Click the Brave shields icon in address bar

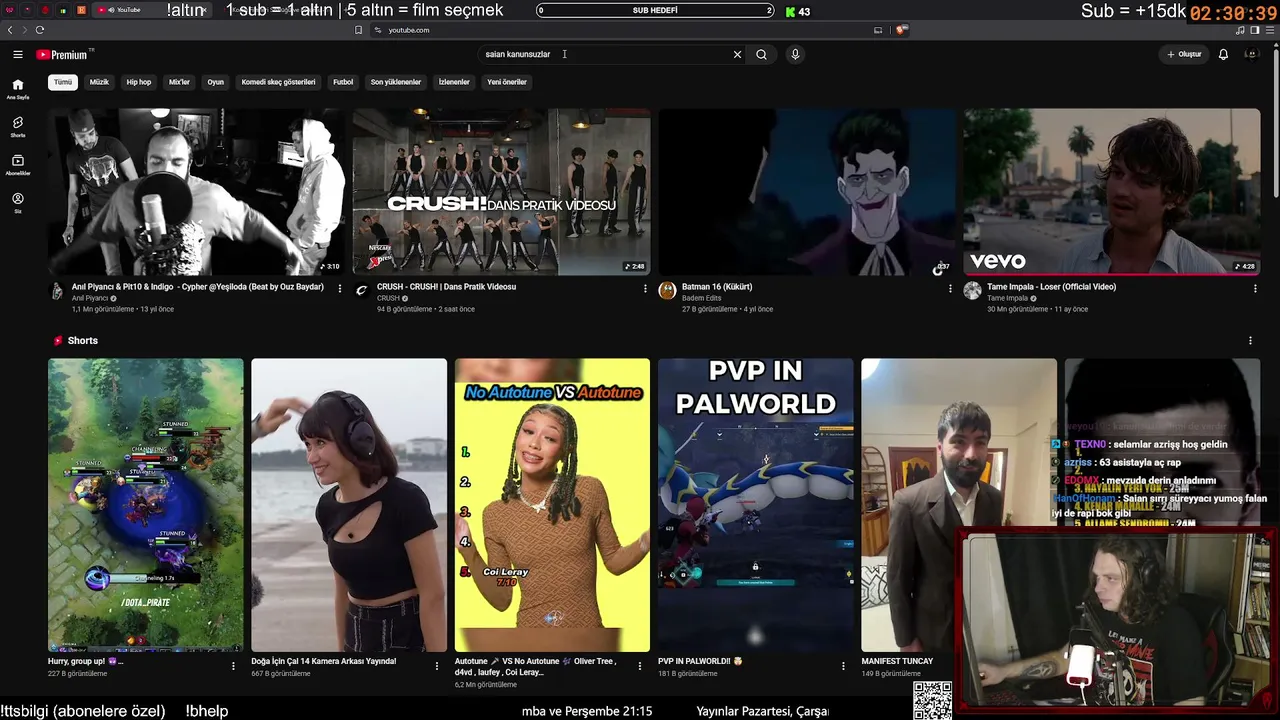(x=901, y=30)
